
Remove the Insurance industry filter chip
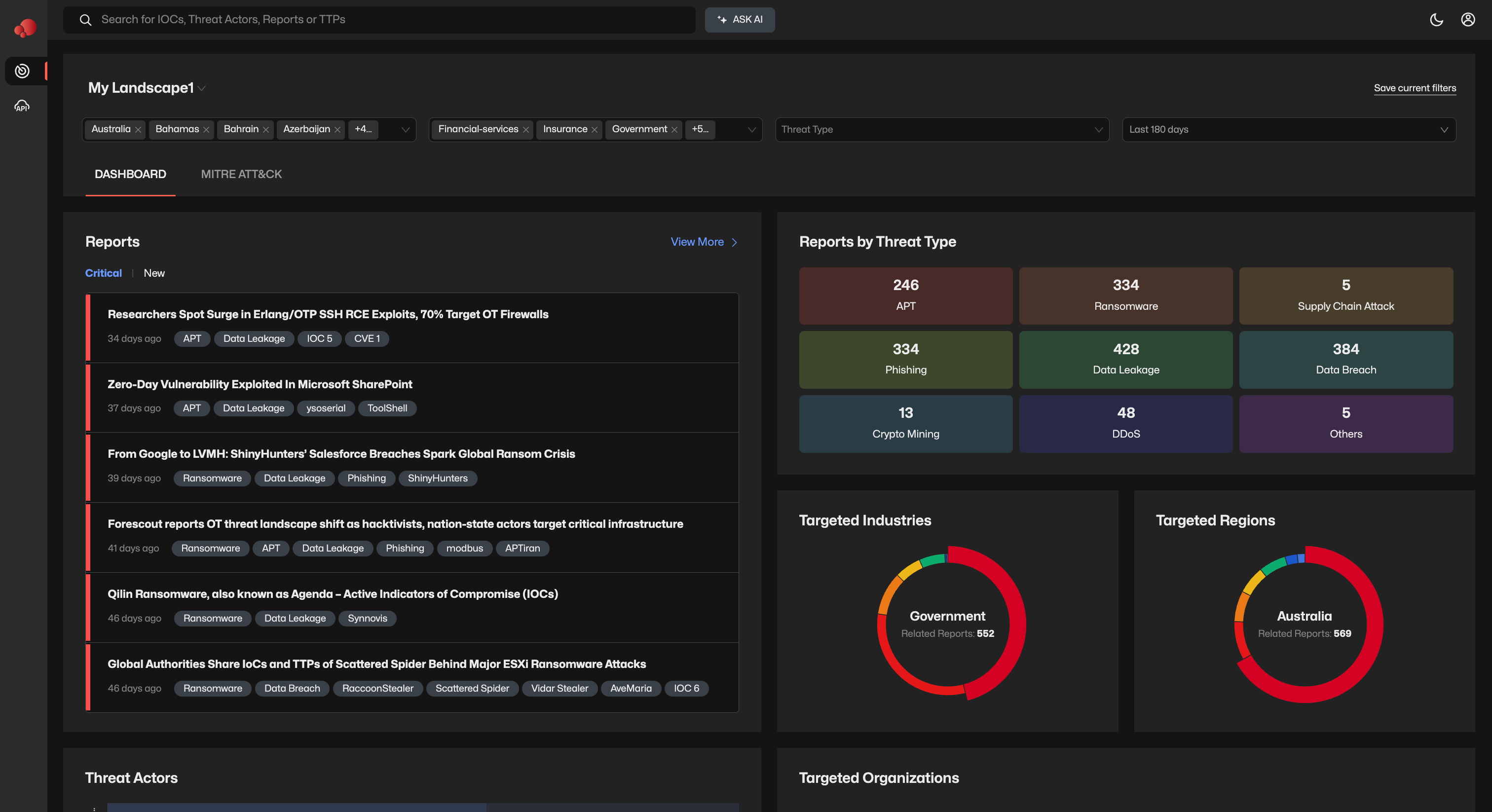pyautogui.click(x=594, y=130)
